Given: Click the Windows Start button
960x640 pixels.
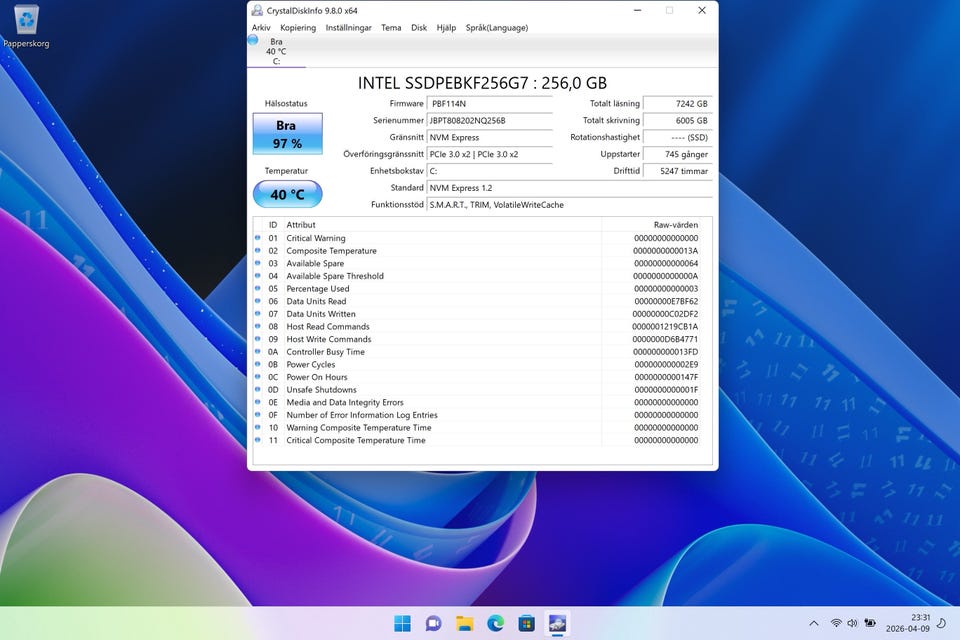Looking at the screenshot, I should (402, 623).
